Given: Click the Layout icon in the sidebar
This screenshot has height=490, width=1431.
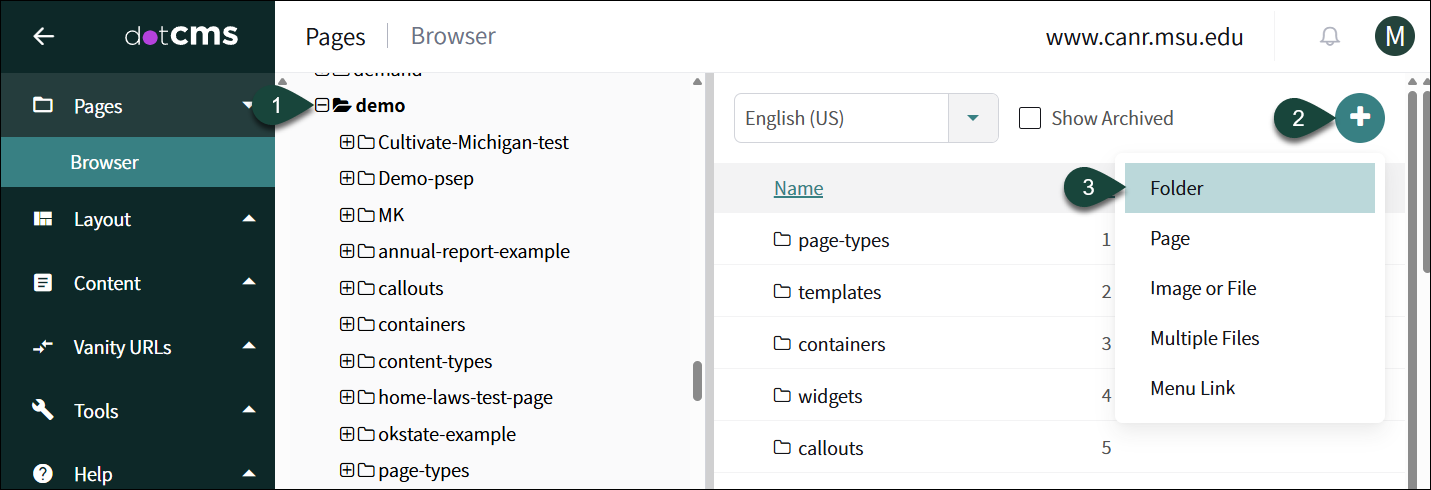Looking at the screenshot, I should pos(43,220).
